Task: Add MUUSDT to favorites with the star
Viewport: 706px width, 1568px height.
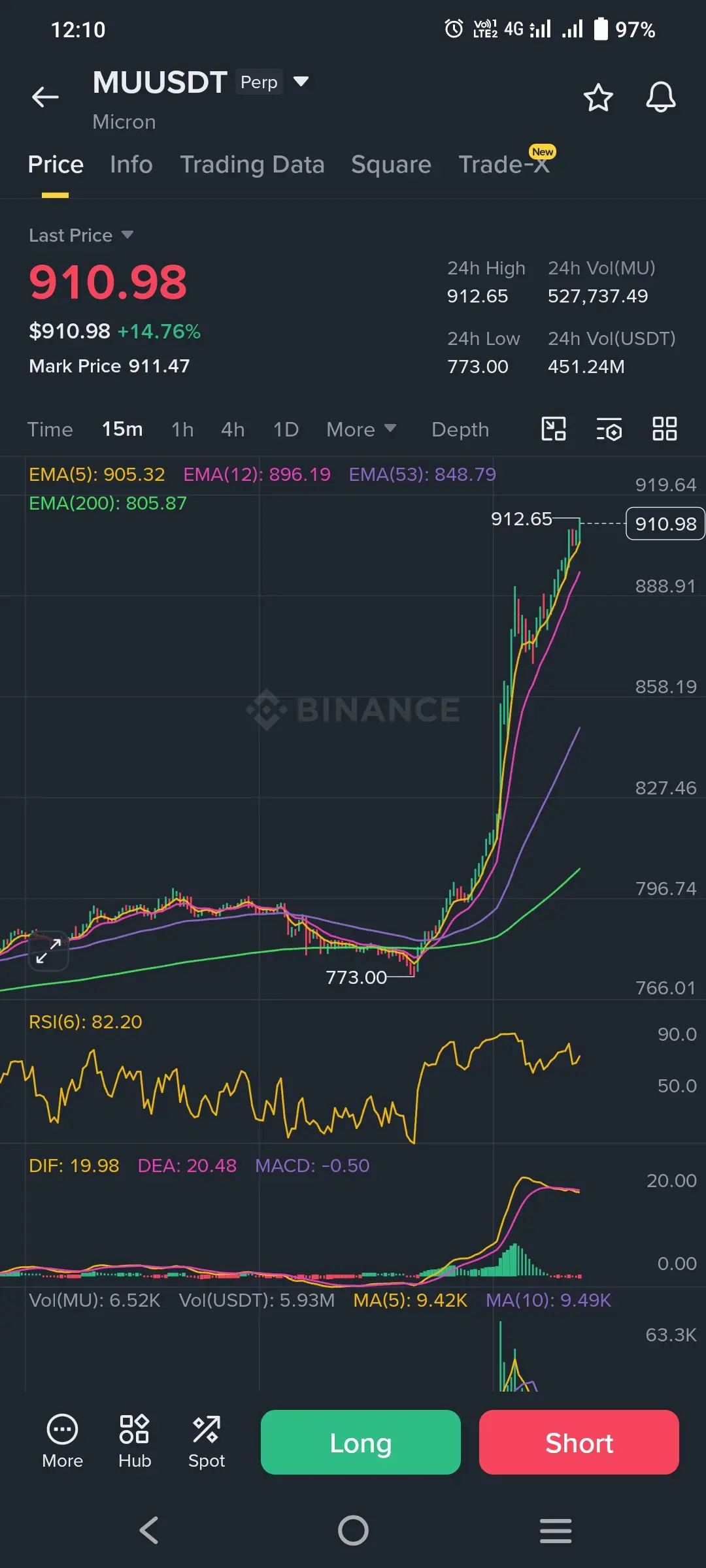Action: click(x=597, y=97)
